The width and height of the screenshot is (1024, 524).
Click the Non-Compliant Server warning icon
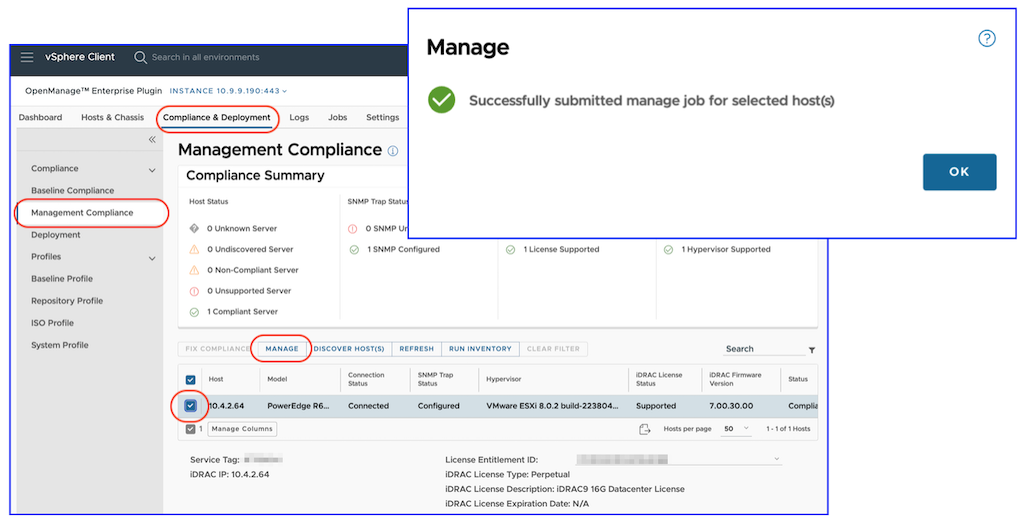coord(194,270)
